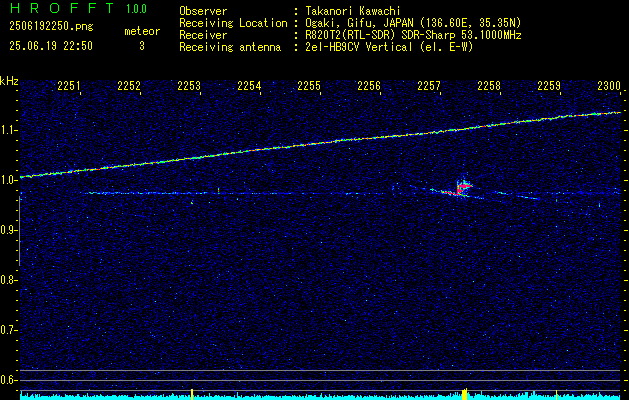This screenshot has height=400, width=629.
Task: Click the 1.1 kHz frequency label
Action: click(9, 130)
